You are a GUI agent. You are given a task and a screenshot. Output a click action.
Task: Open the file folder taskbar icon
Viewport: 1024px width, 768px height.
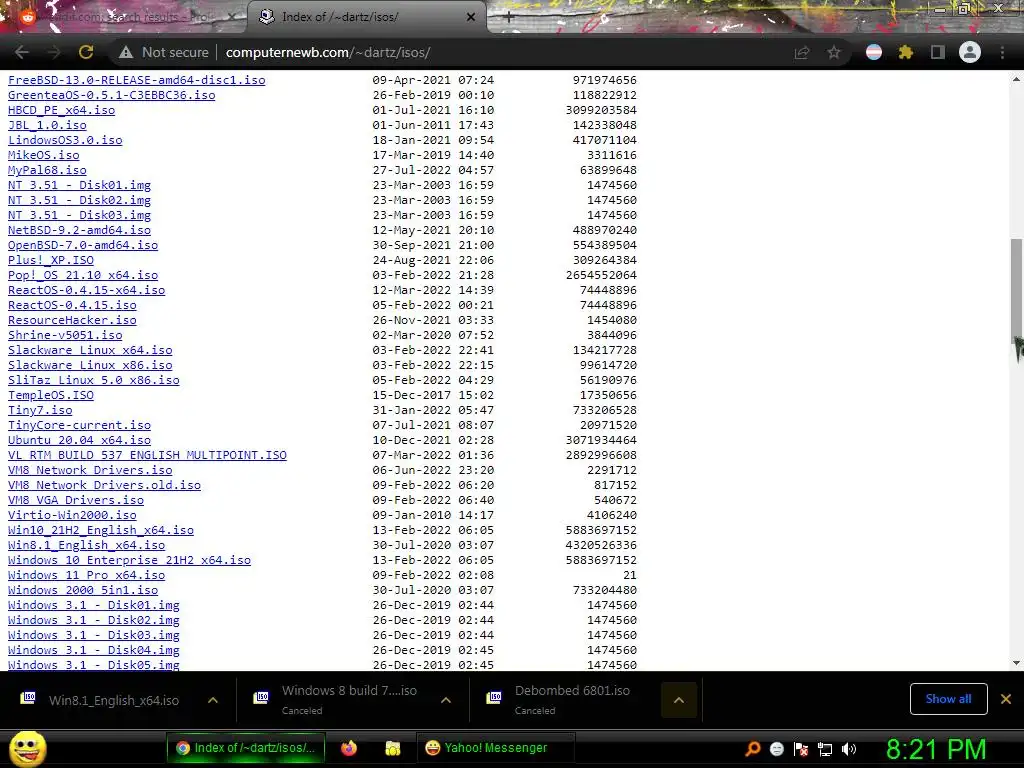click(x=392, y=748)
